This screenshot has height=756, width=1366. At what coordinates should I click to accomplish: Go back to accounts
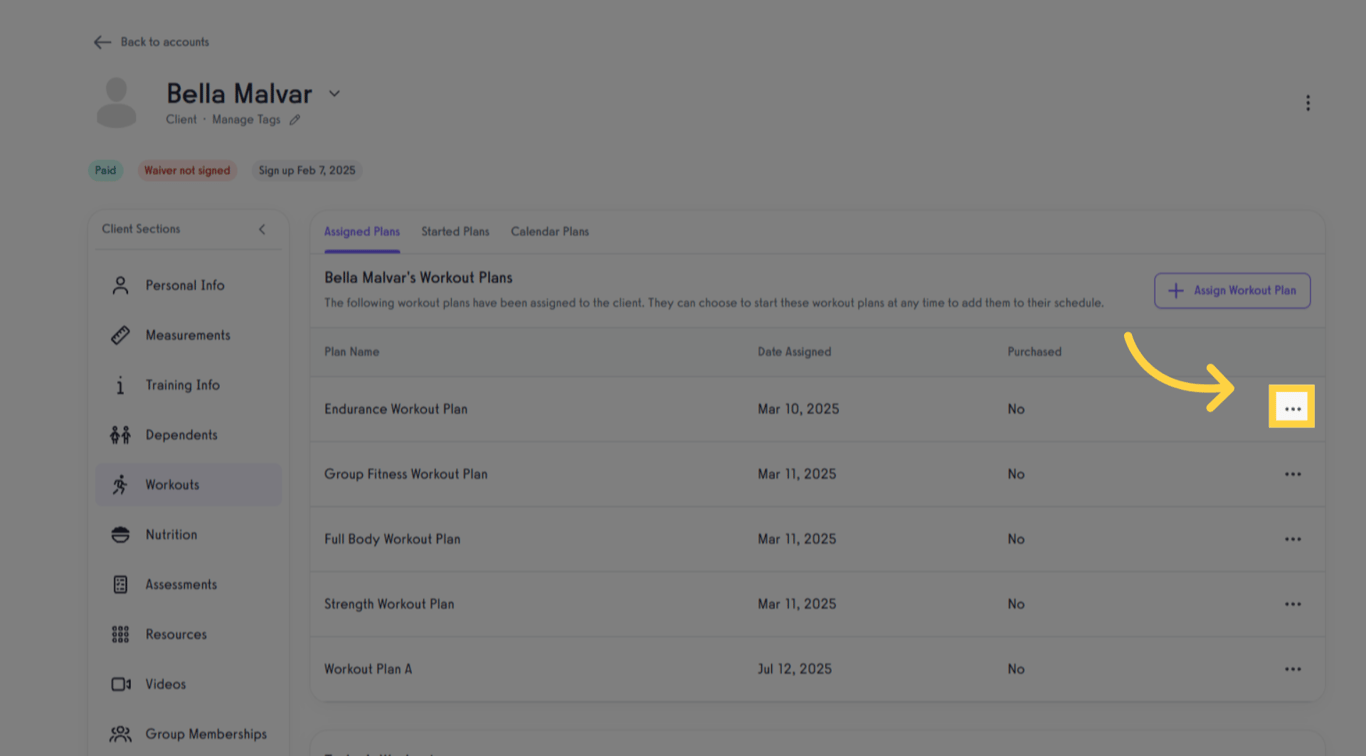point(151,42)
